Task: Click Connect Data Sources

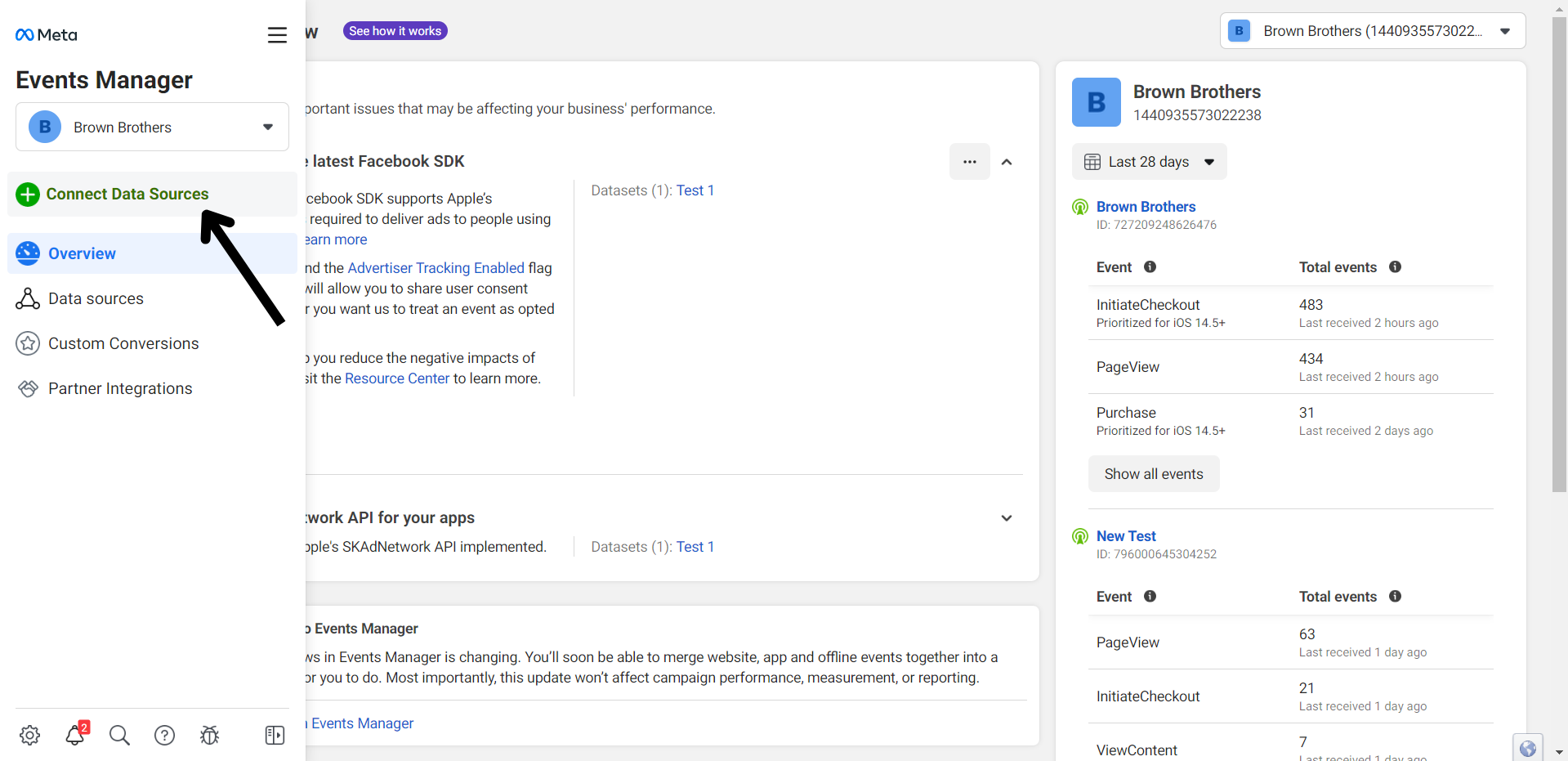Action: pos(152,194)
